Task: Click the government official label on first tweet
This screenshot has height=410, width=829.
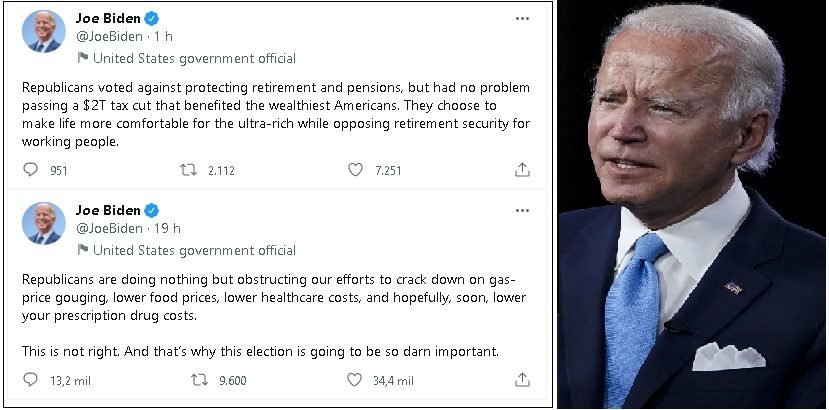Action: tap(194, 58)
